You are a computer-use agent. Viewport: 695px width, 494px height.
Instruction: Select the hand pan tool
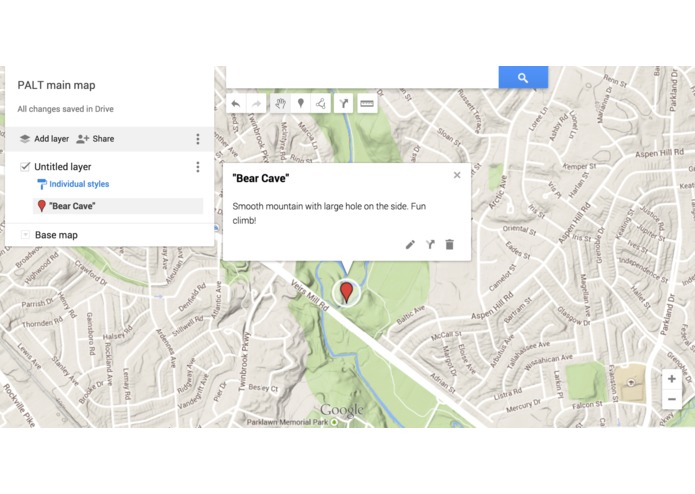(x=280, y=104)
